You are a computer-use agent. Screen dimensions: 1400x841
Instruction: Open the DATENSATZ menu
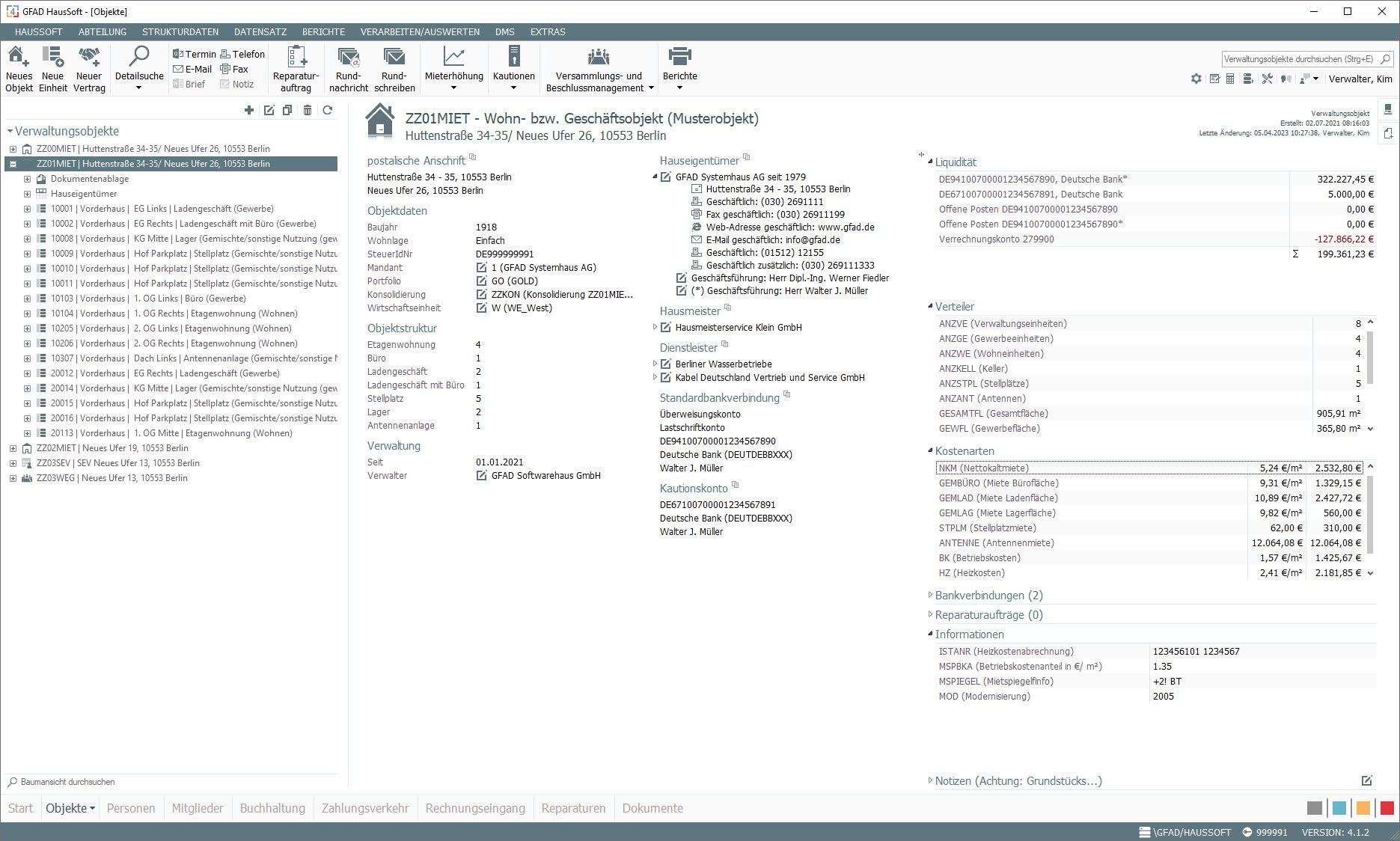(260, 32)
